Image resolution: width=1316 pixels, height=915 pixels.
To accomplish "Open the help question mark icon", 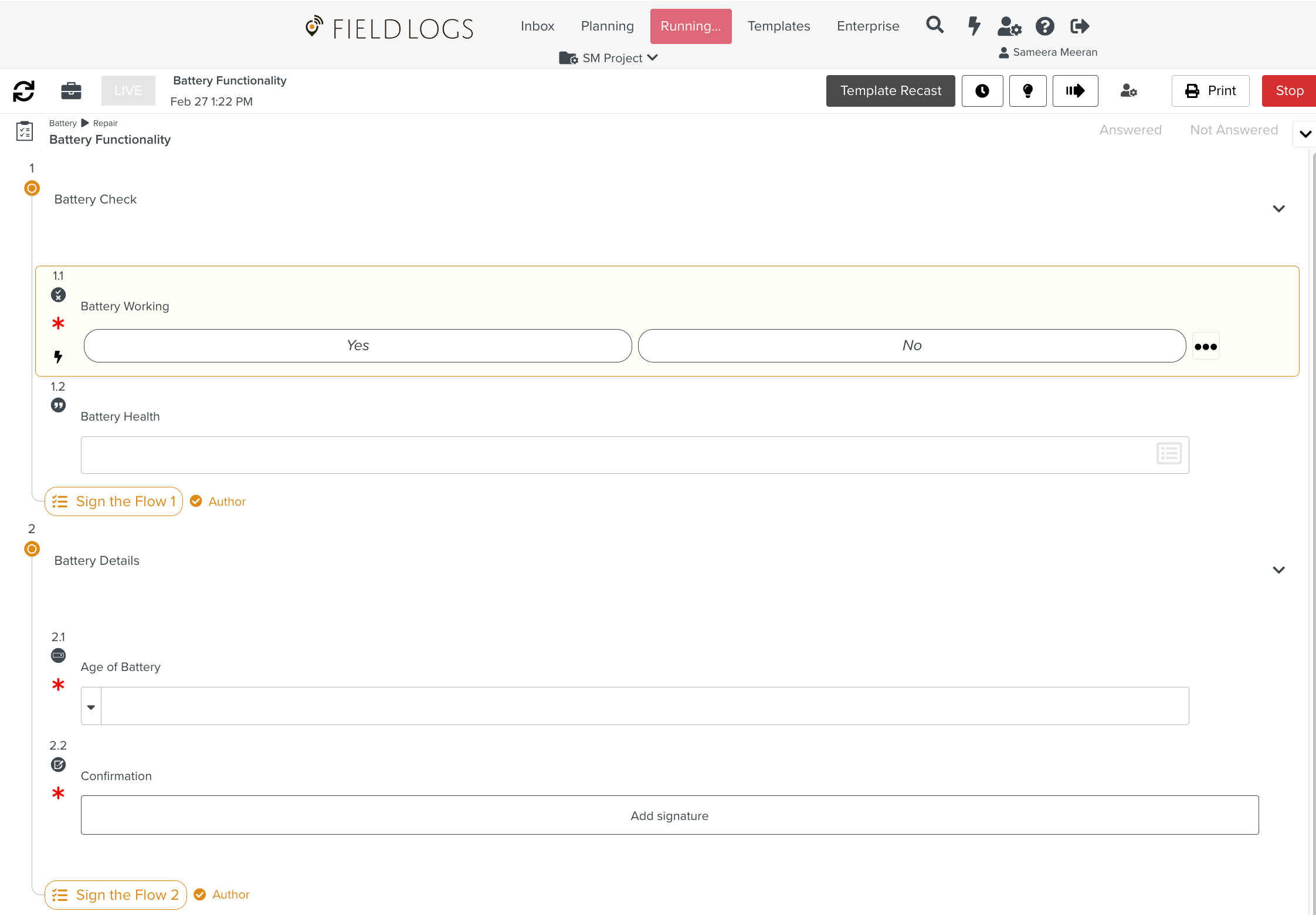I will (x=1044, y=26).
